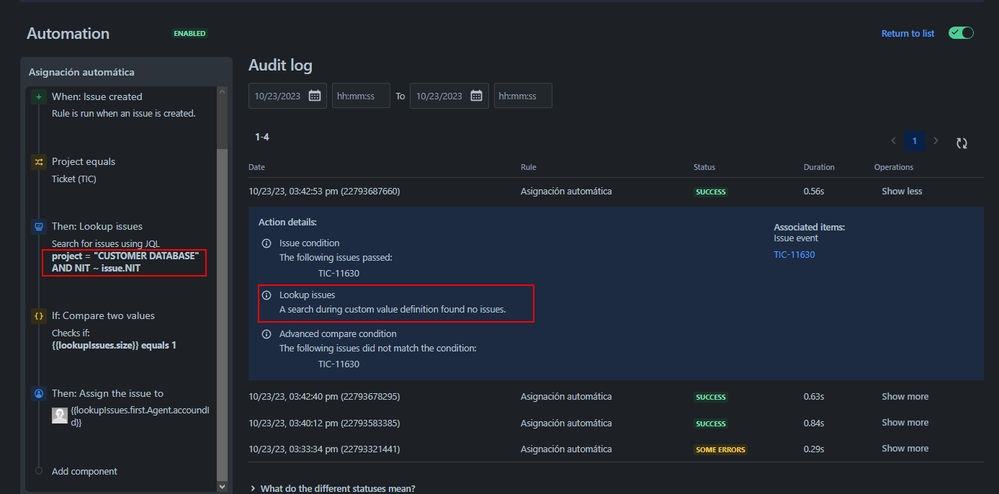Collapse entry with Show less
This screenshot has width=999, height=494.
click(x=901, y=191)
